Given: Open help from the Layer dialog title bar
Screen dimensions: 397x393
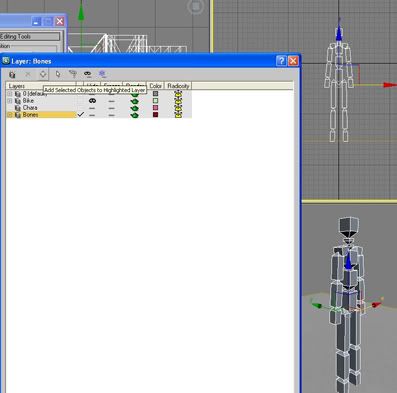Looking at the screenshot, I should pyautogui.click(x=281, y=61).
